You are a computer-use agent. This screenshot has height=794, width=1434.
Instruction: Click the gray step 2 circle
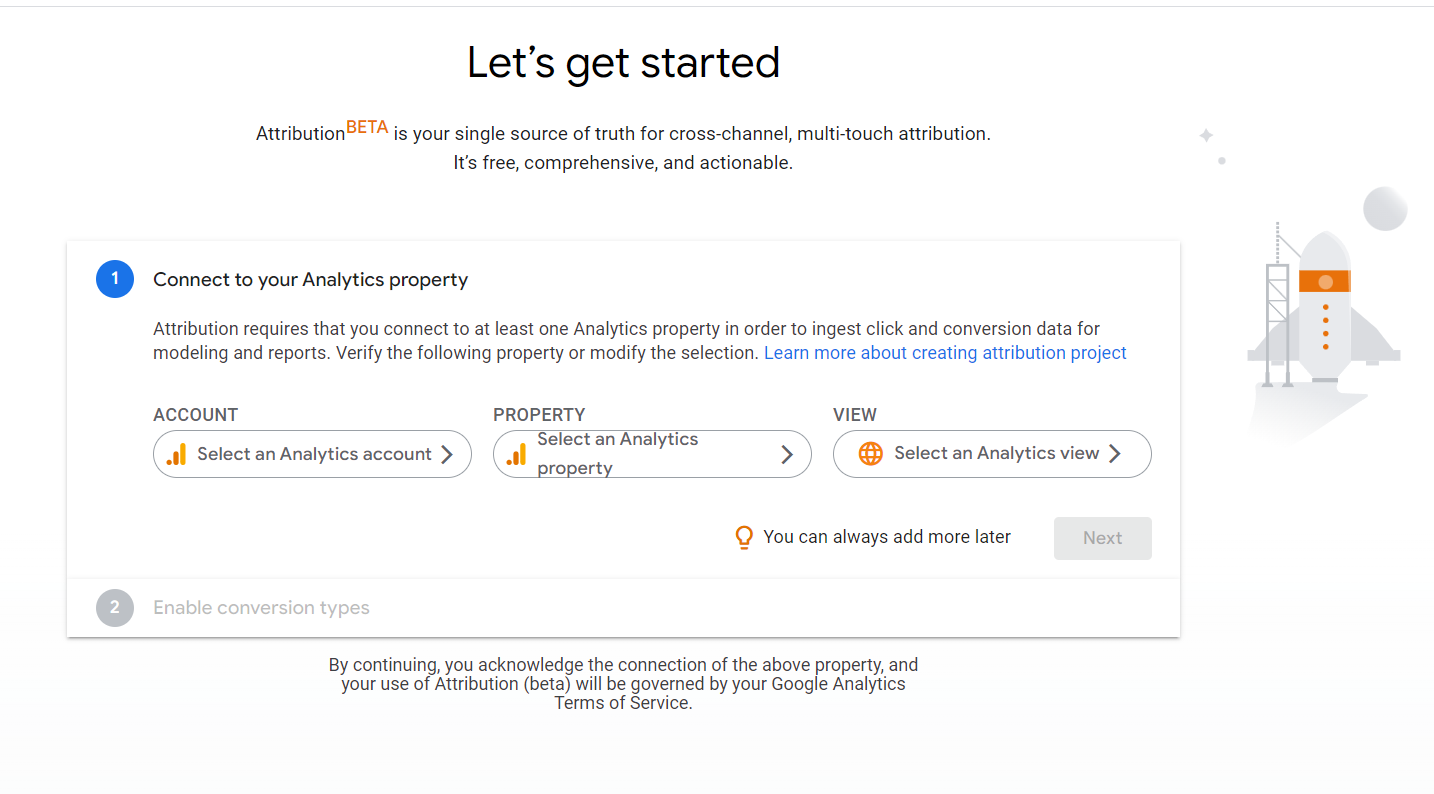(x=115, y=608)
